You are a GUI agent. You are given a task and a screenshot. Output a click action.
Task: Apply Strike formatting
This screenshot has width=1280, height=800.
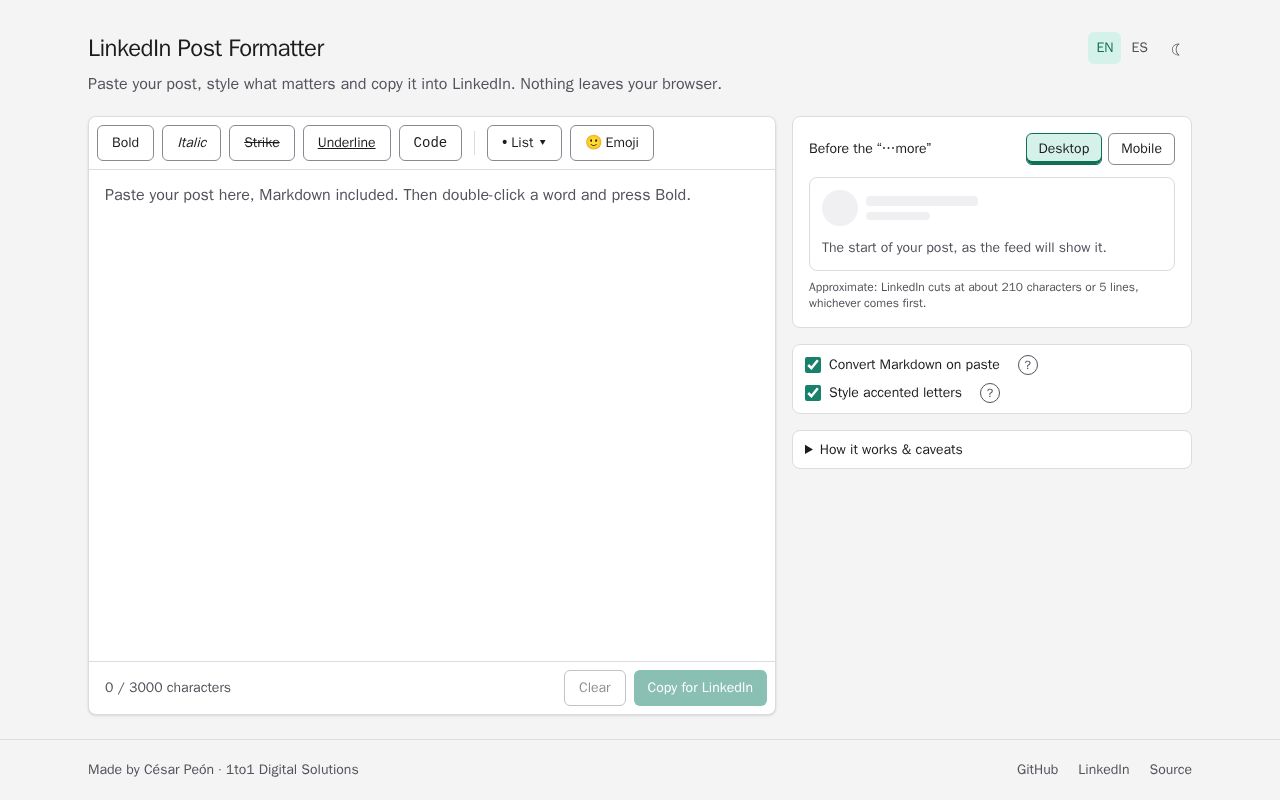pyautogui.click(x=262, y=143)
